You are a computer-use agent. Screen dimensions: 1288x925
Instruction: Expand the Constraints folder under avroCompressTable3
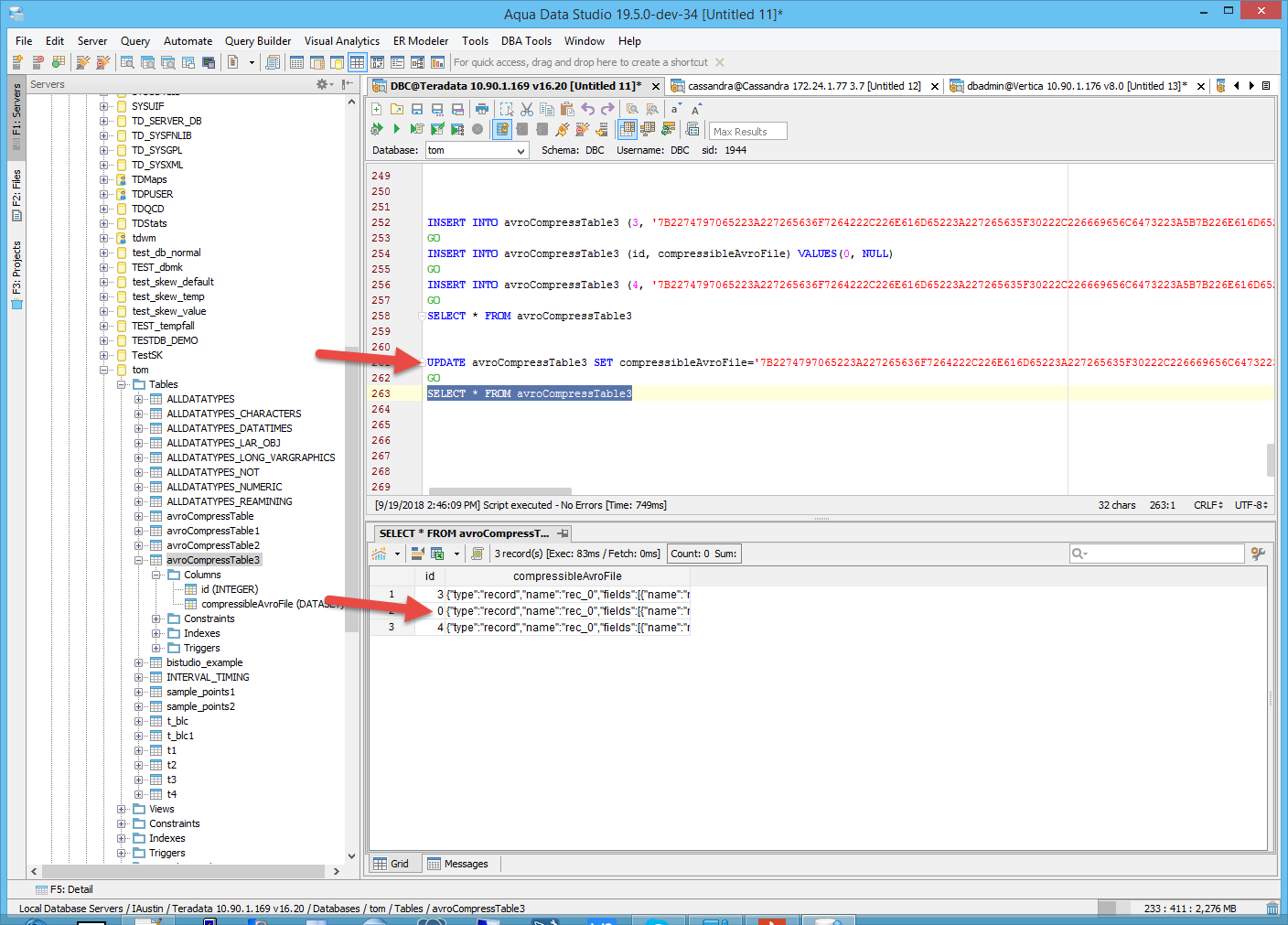coord(156,618)
